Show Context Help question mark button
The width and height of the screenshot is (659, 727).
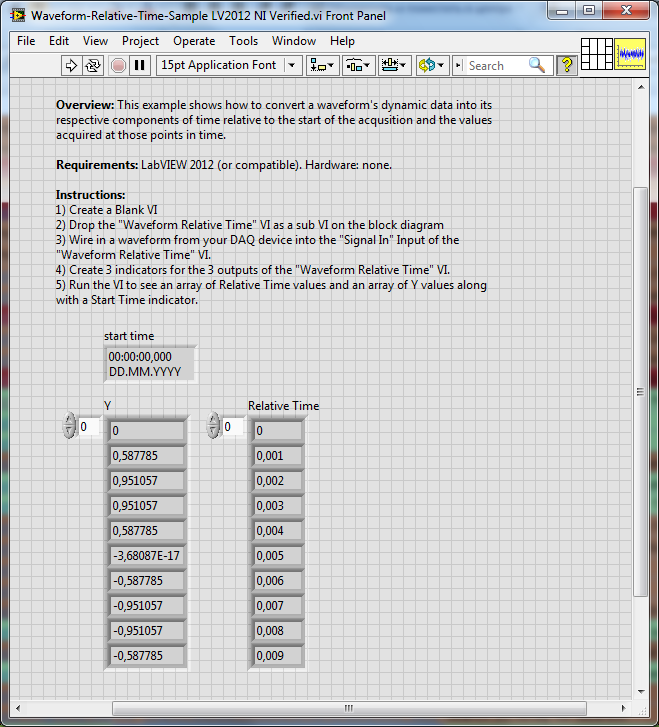click(567, 65)
